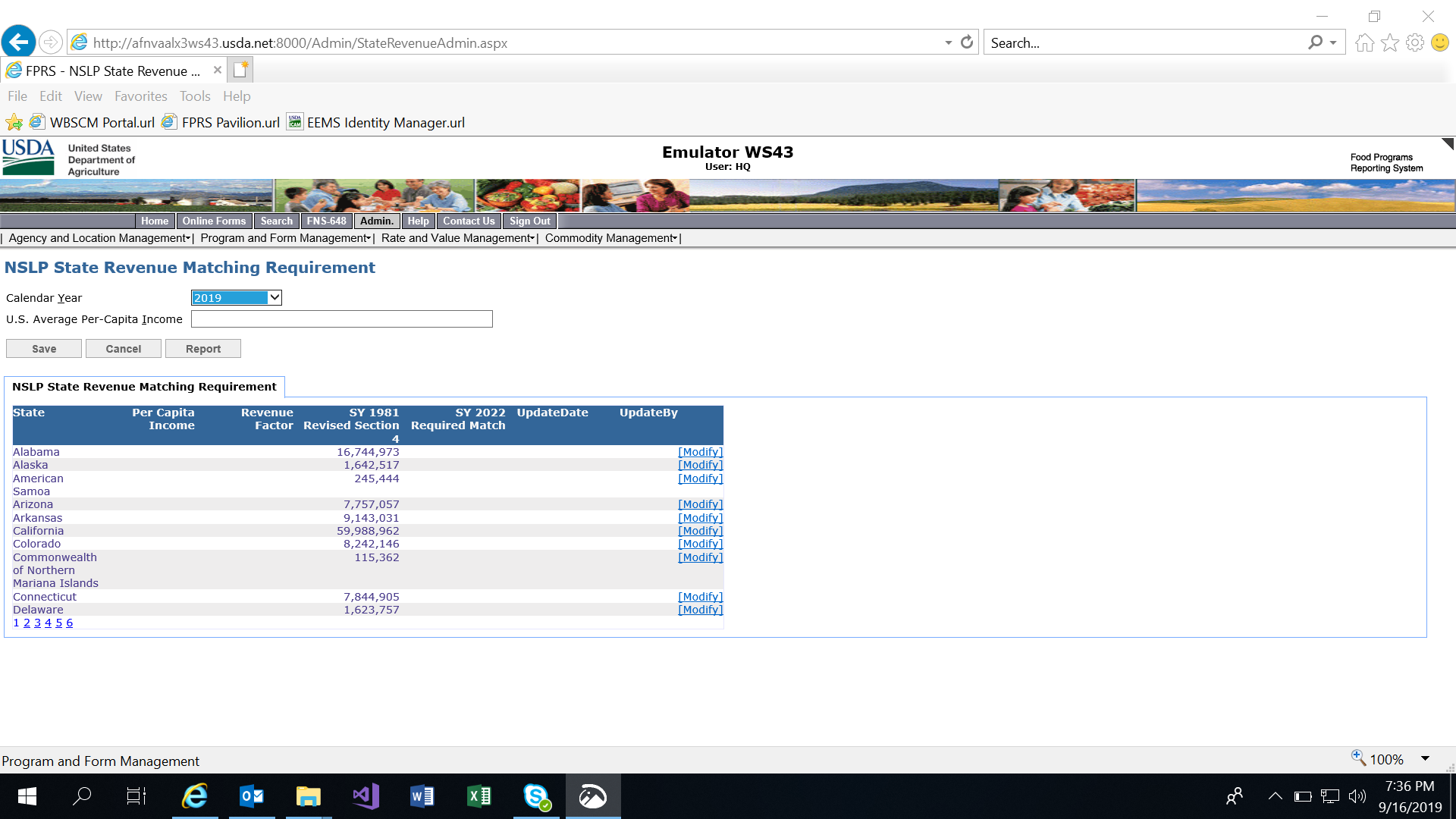Screen dimensions: 1456x819
Task: Open the browser settings gear icon
Action: point(1414,43)
